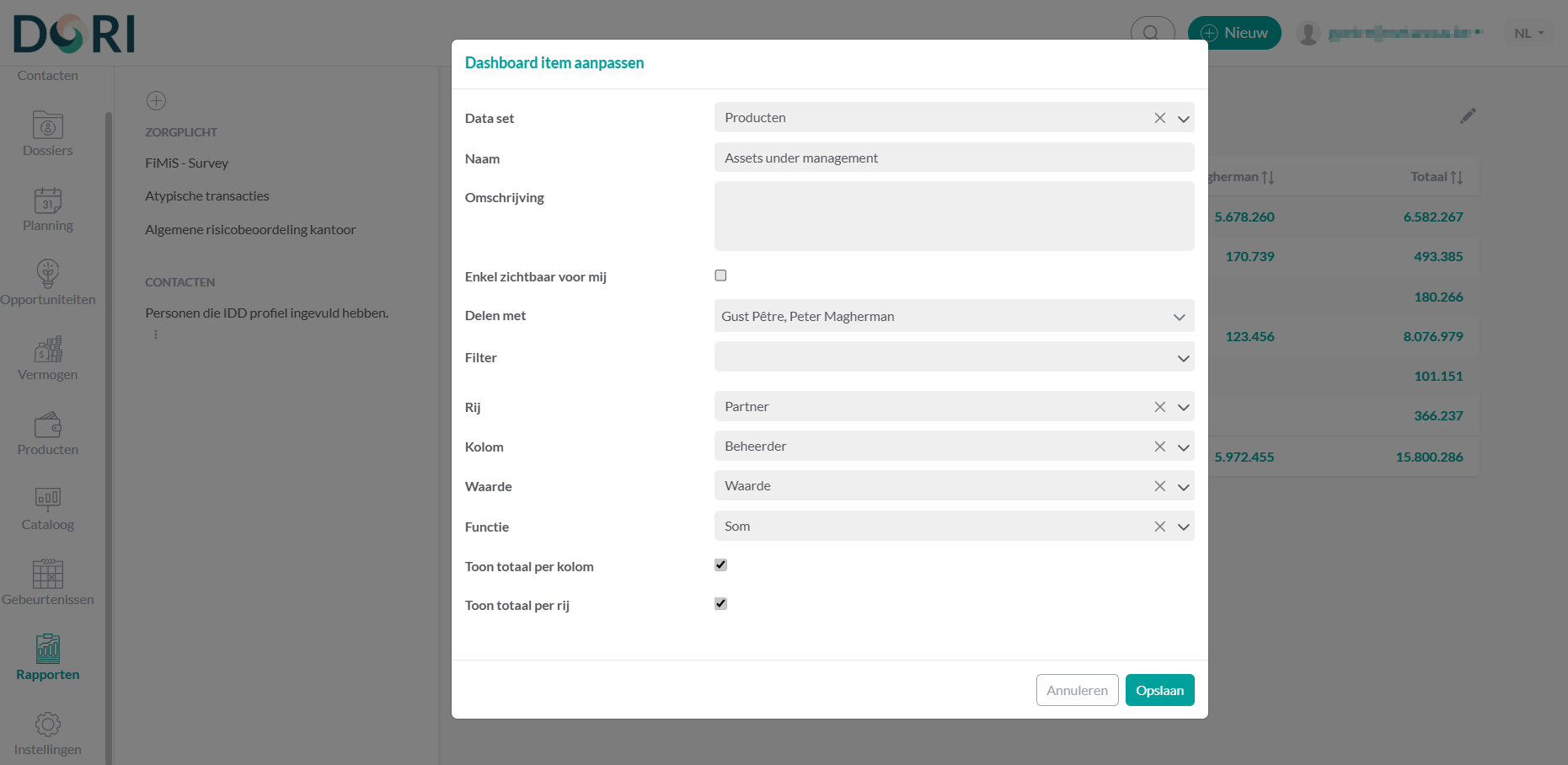Viewport: 1568px width, 765px height.
Task: Click Annuleren to cancel editing
Action: click(x=1077, y=690)
